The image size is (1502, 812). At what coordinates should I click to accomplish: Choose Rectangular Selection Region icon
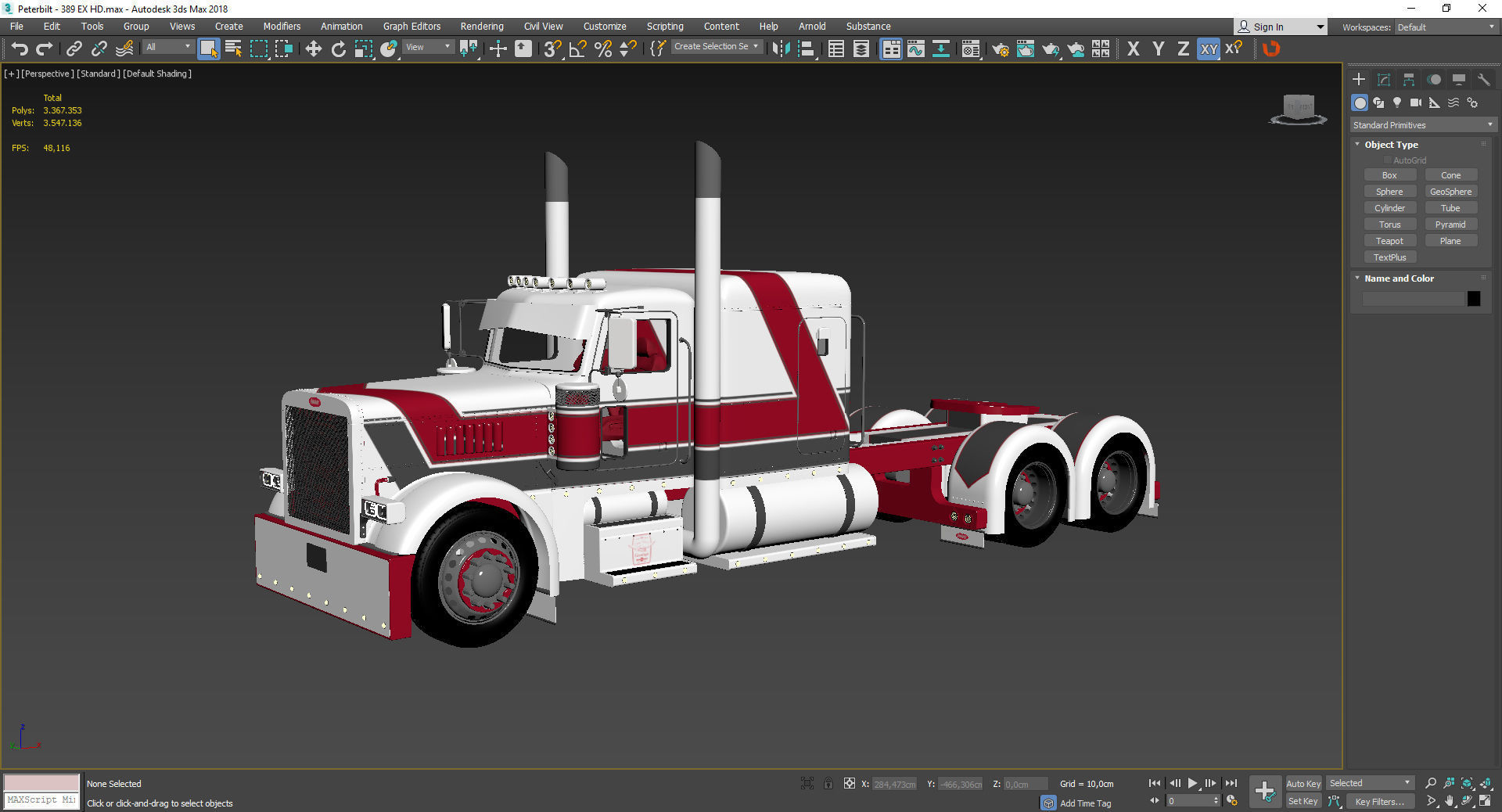click(x=258, y=49)
